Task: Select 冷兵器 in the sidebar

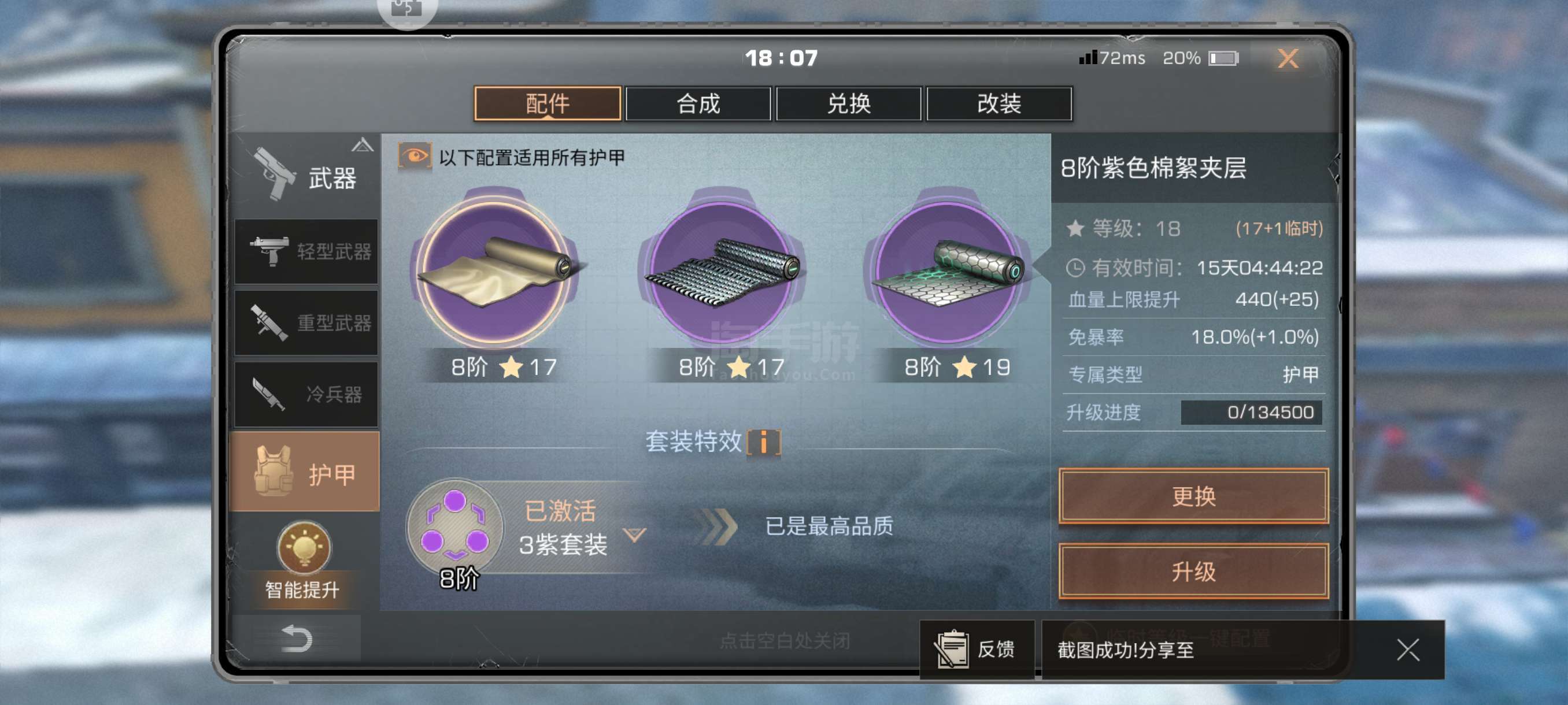Action: (306, 394)
